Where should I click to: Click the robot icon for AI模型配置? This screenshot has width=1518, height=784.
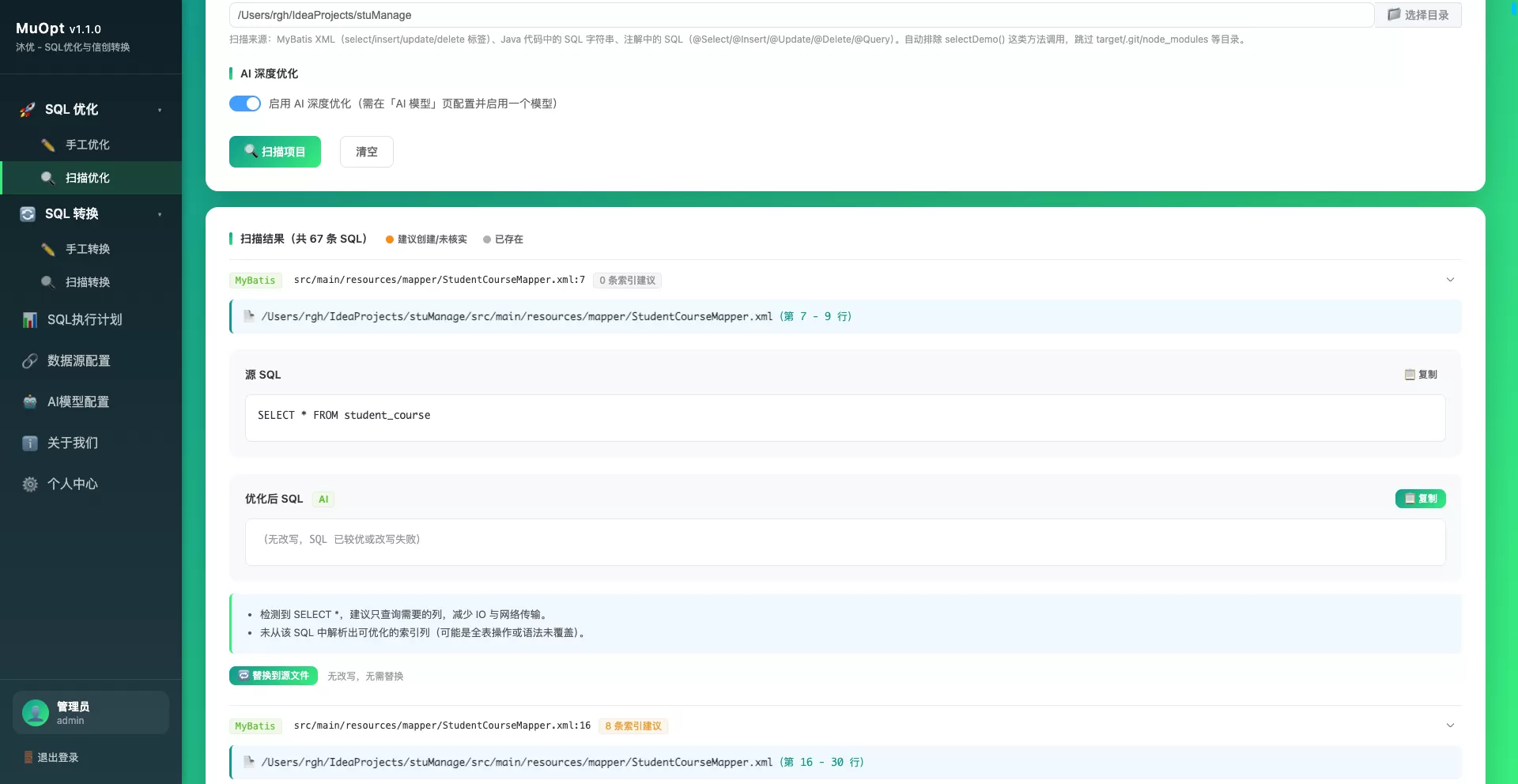pos(30,402)
